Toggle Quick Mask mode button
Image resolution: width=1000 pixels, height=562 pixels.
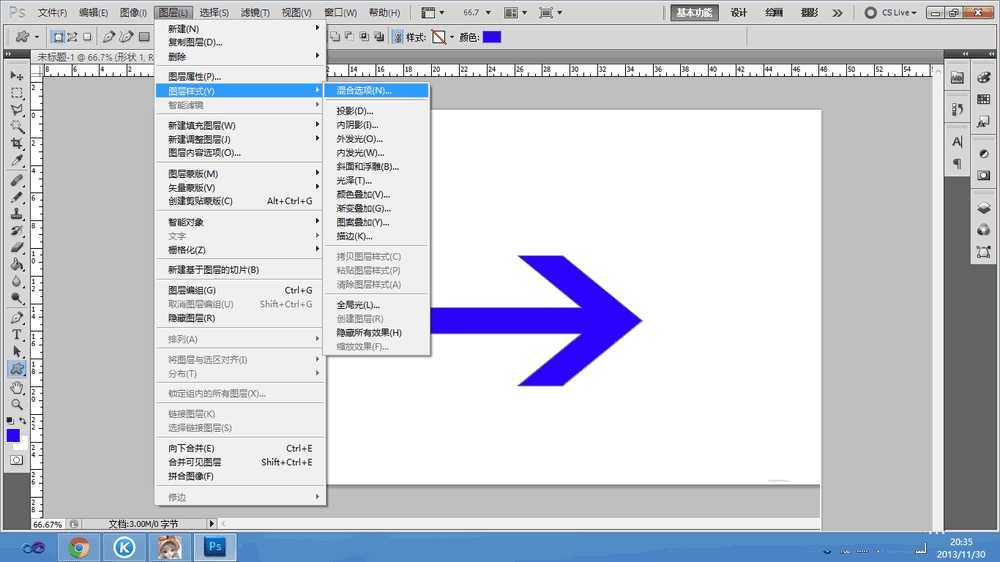click(16, 460)
